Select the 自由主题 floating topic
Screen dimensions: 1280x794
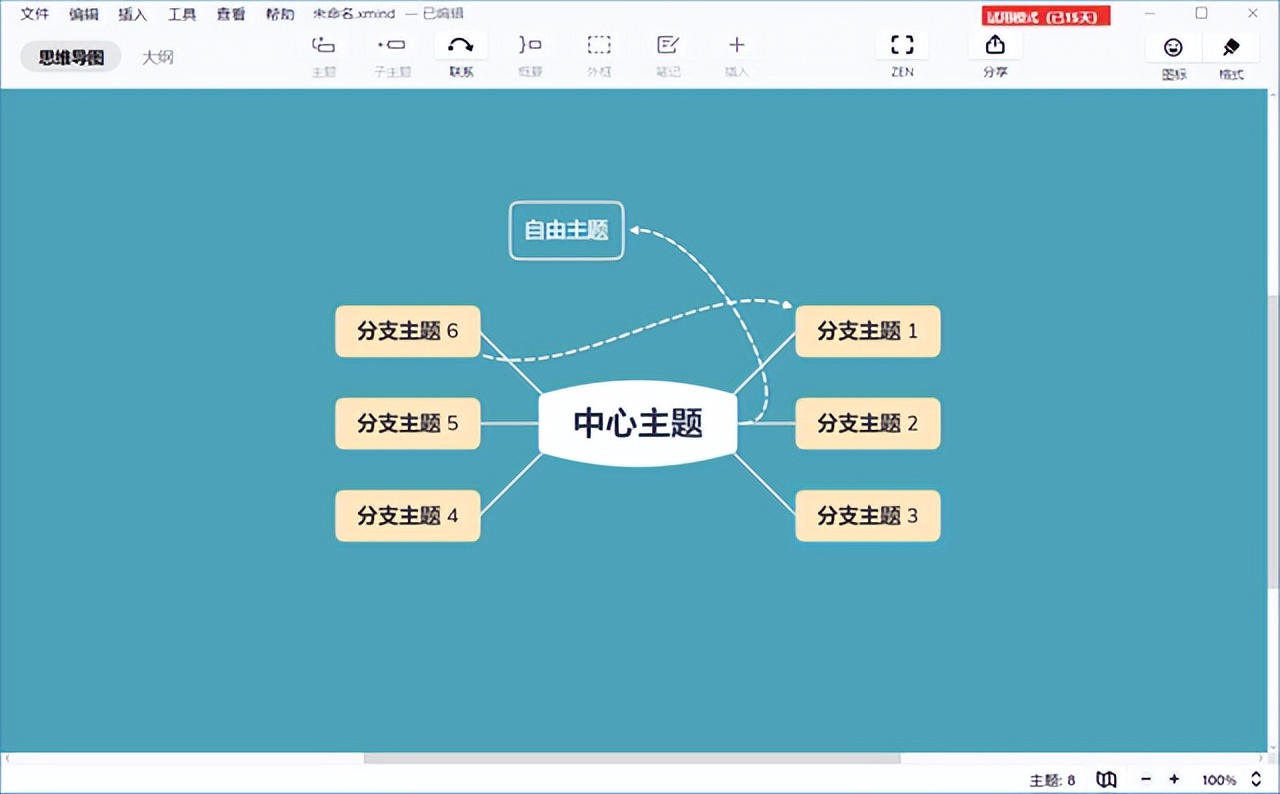point(566,230)
